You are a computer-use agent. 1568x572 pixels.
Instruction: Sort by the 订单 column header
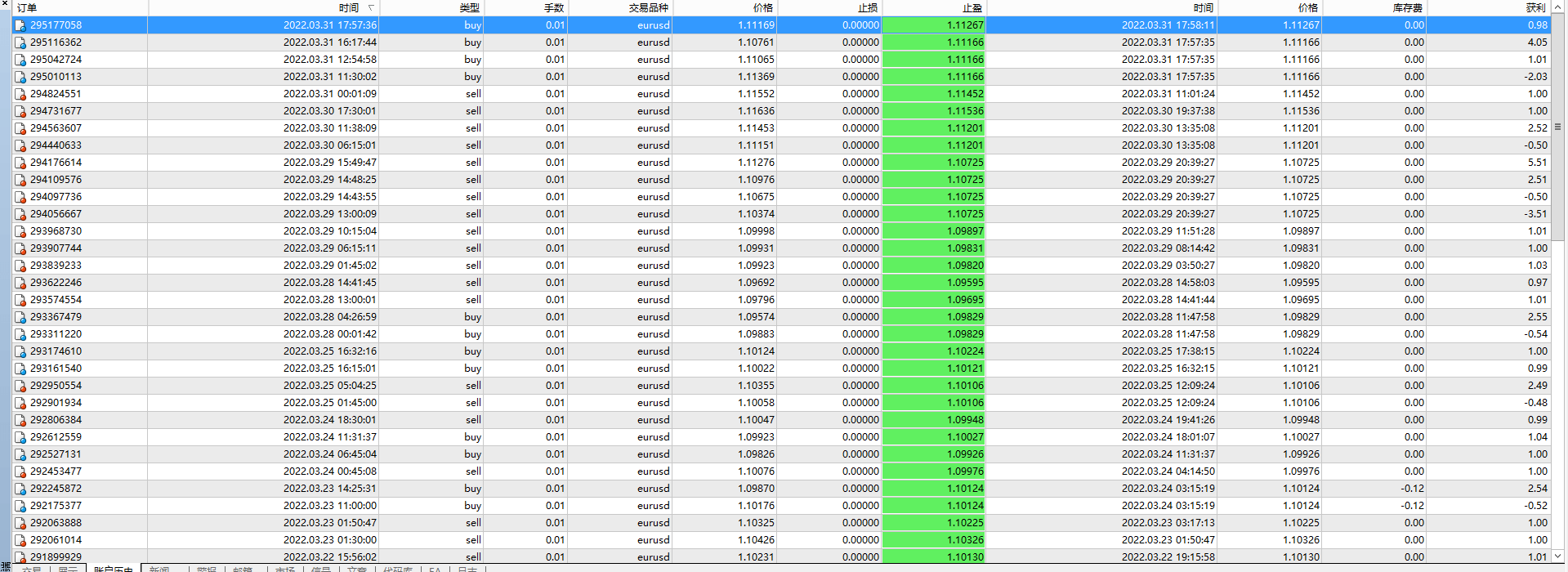[80, 7]
